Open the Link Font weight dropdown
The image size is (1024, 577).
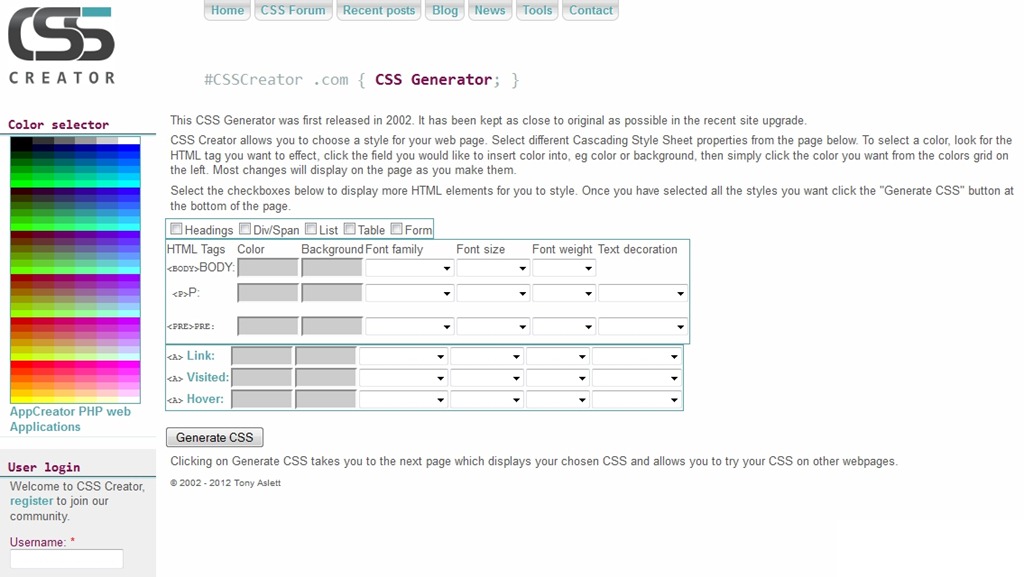pyautogui.click(x=557, y=356)
